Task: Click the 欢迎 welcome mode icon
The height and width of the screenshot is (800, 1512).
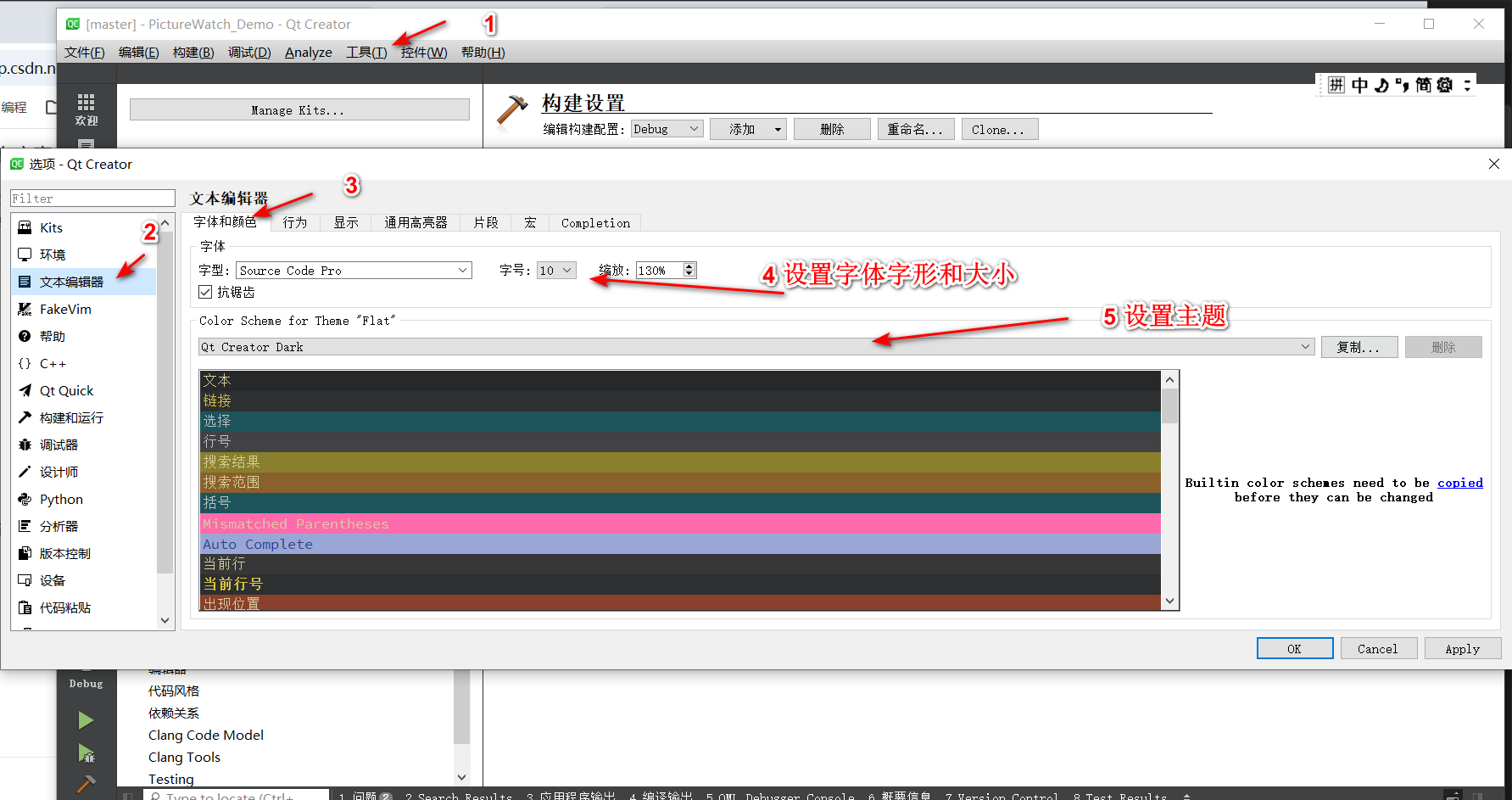Action: (86, 109)
